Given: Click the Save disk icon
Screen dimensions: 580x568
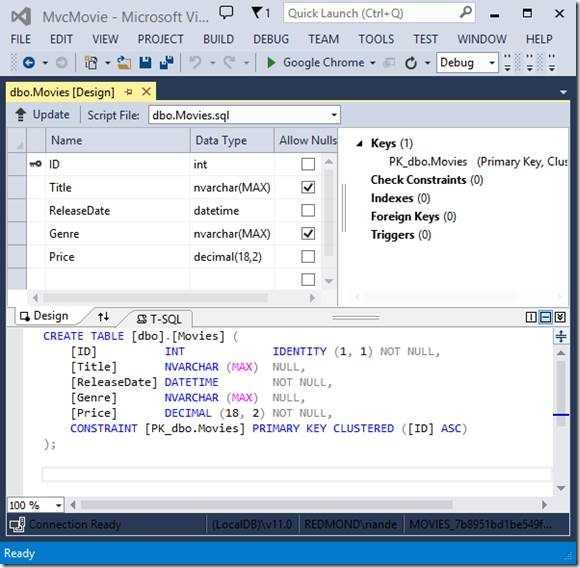Looking at the screenshot, I should pyautogui.click(x=145, y=62).
